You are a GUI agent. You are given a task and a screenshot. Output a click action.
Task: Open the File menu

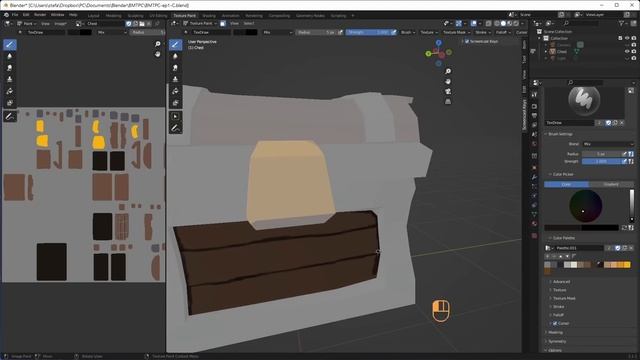(15, 15)
